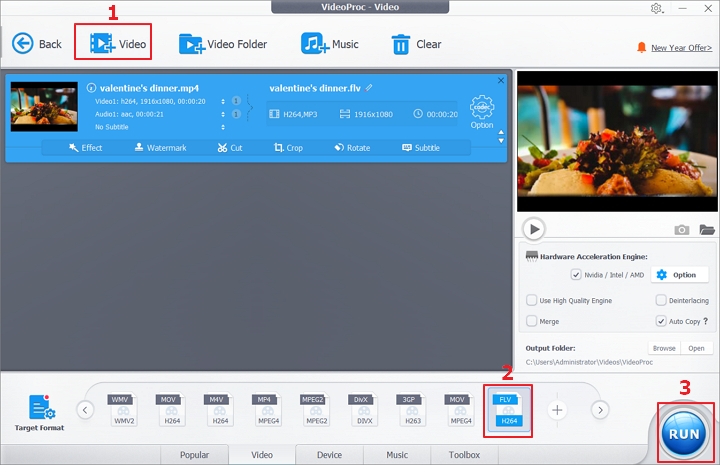Open the settings gear in title bar

point(656,8)
